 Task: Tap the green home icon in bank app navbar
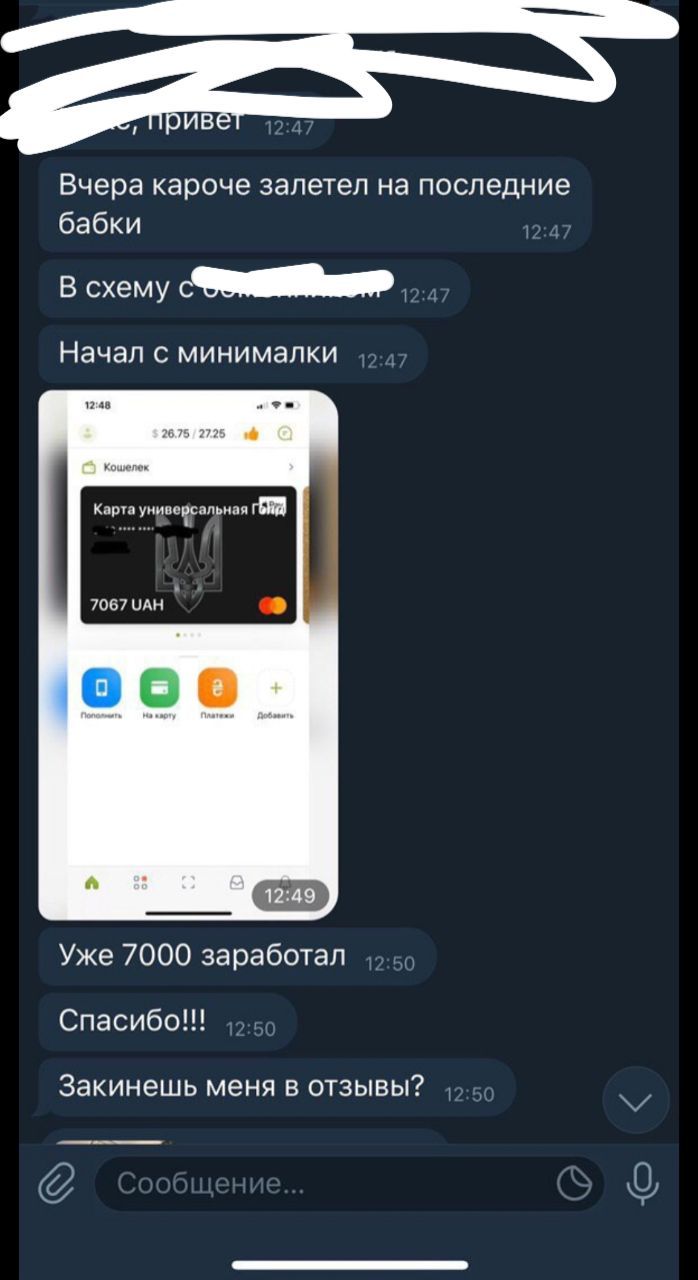(x=92, y=882)
